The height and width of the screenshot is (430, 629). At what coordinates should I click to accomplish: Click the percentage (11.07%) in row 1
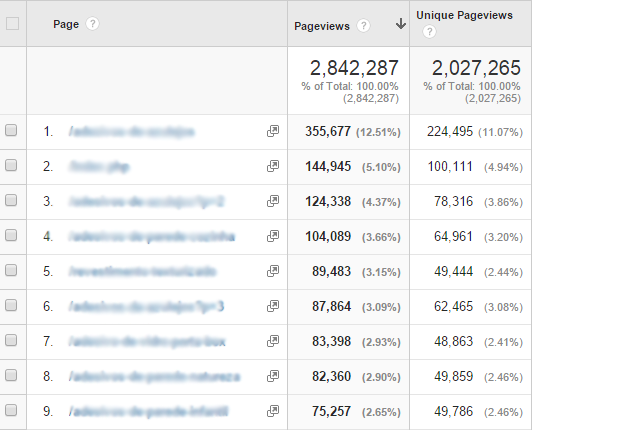(500, 132)
